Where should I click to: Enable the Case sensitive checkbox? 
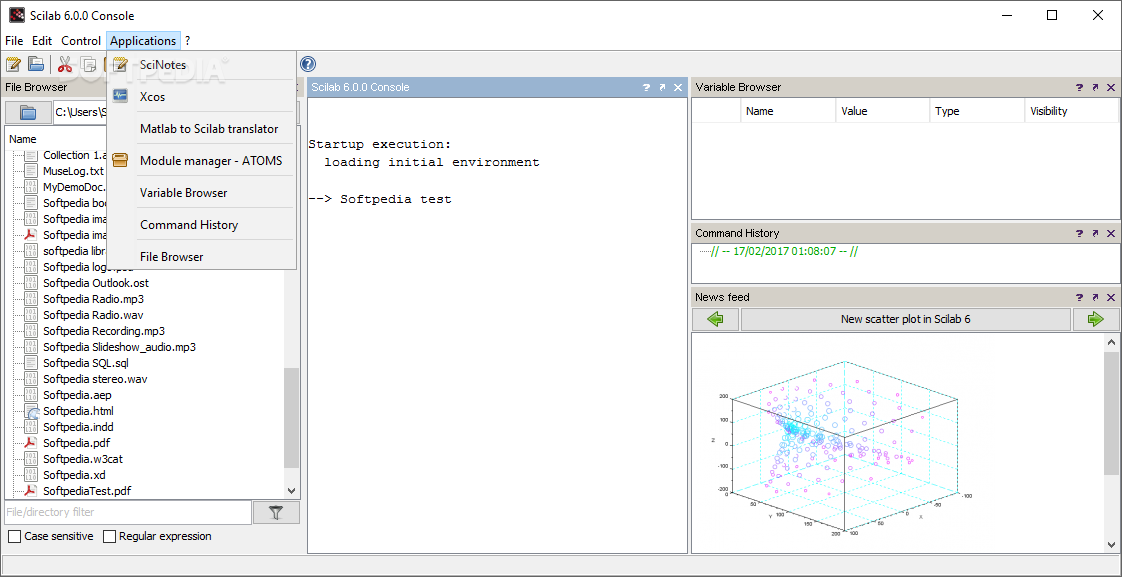14,536
